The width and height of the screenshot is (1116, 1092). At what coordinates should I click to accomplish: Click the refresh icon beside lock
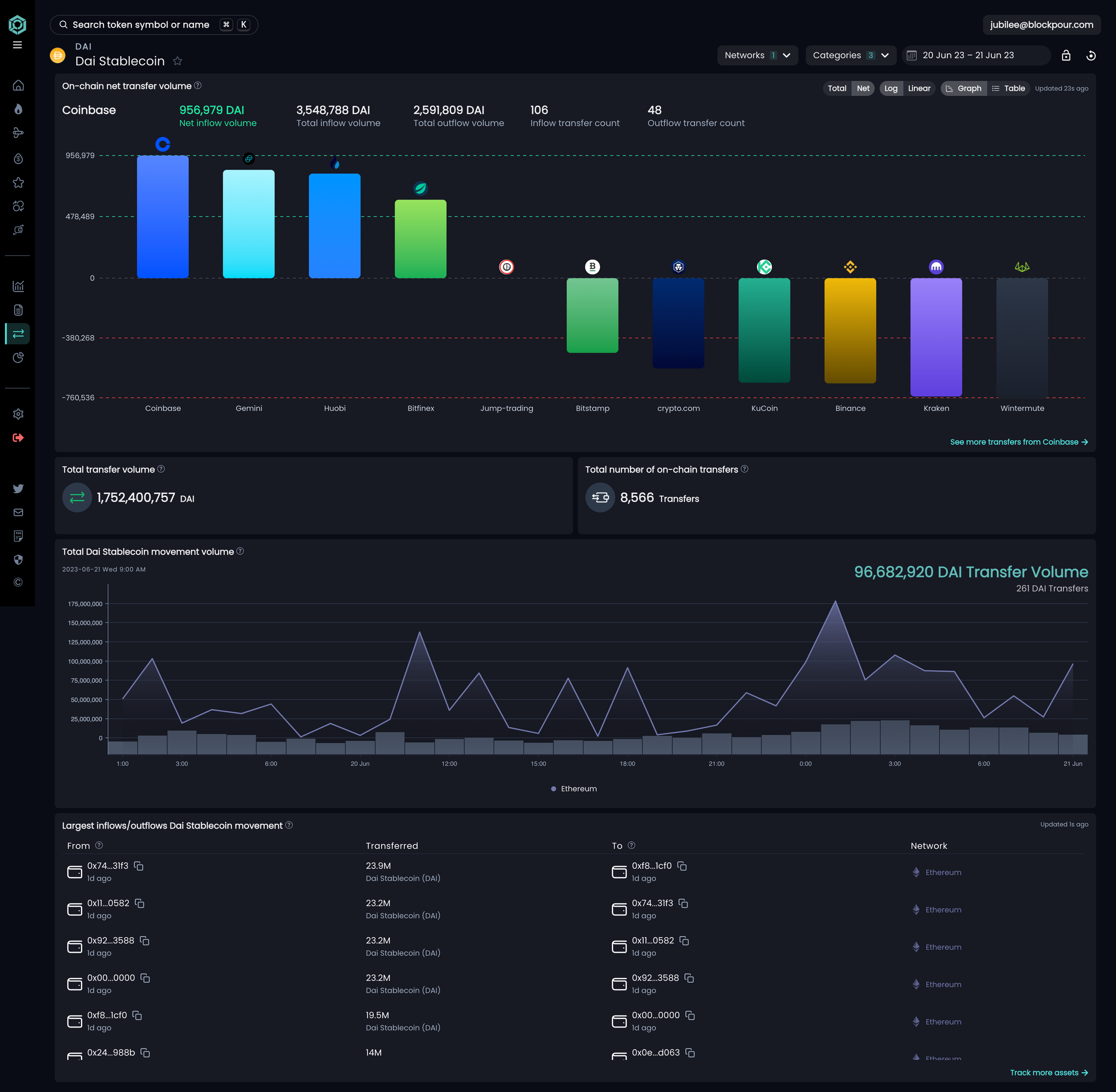[1091, 56]
